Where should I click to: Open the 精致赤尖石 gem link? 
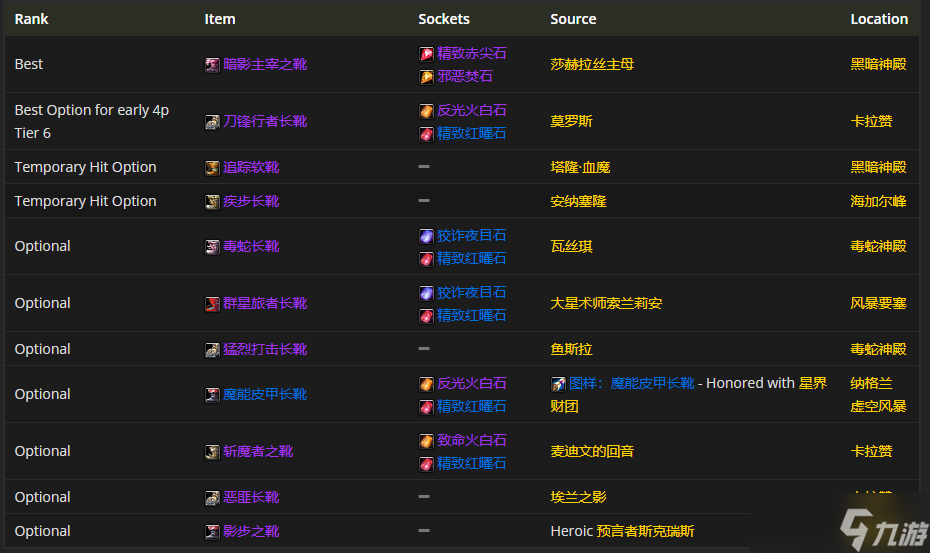click(472, 53)
